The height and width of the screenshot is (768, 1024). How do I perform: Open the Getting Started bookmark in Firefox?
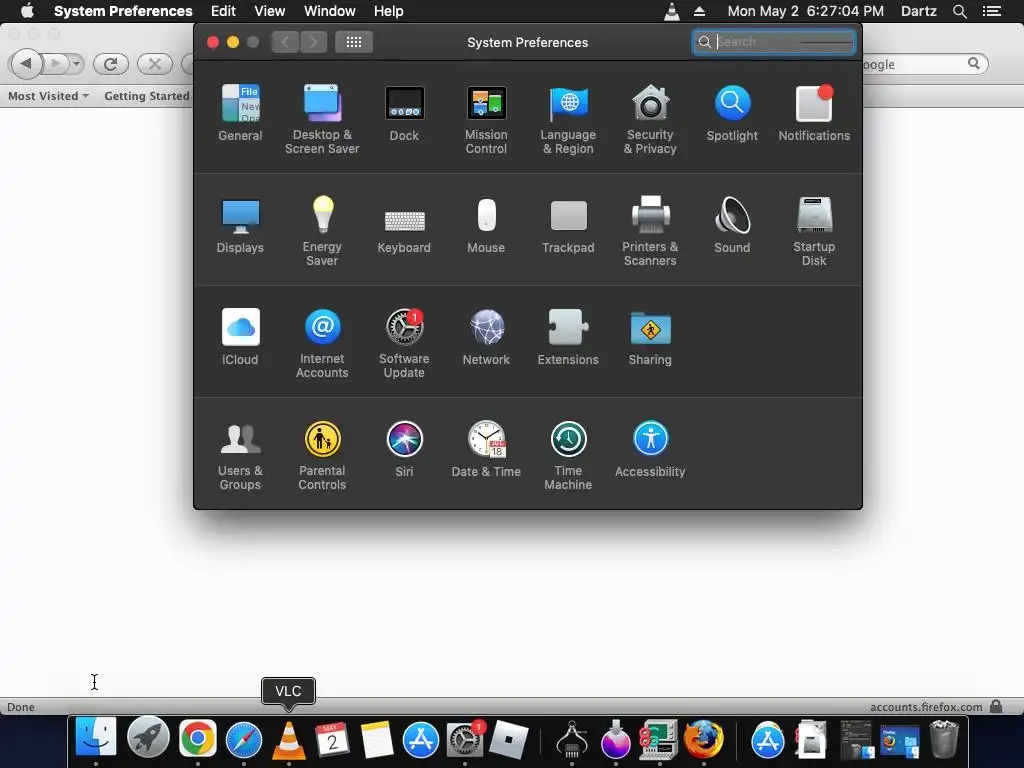tap(147, 96)
